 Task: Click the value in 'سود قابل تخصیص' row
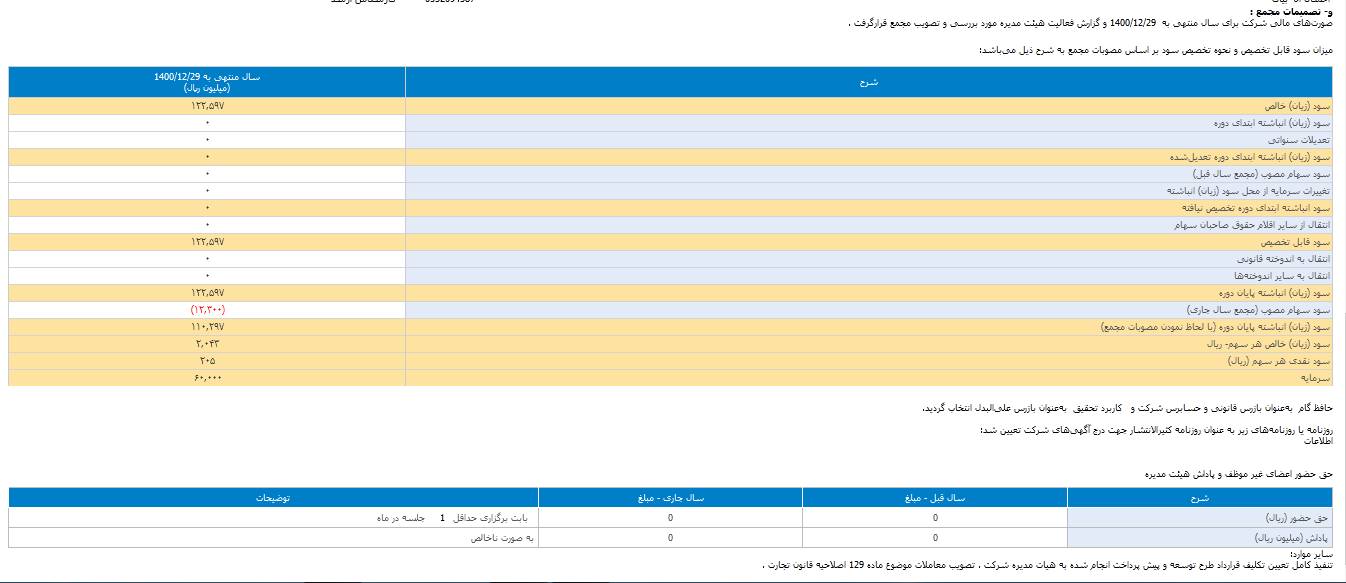point(207,242)
